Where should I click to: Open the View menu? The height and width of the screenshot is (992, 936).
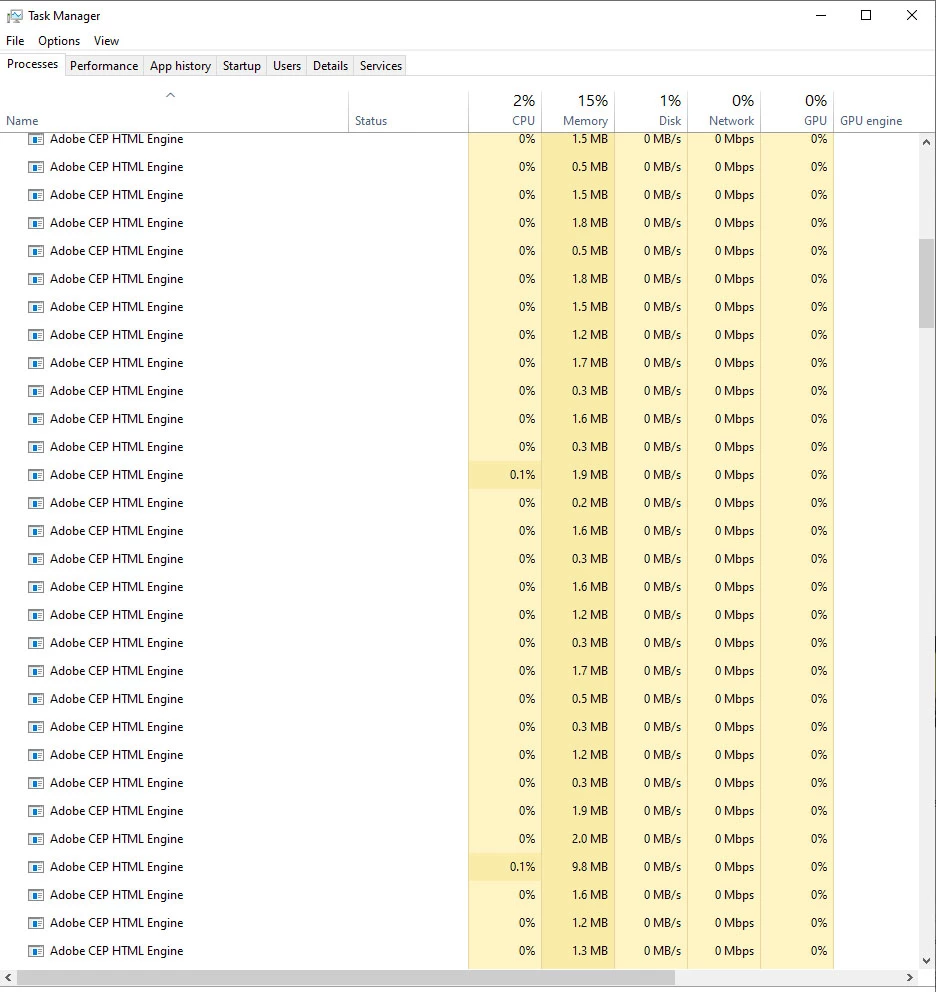(x=106, y=40)
